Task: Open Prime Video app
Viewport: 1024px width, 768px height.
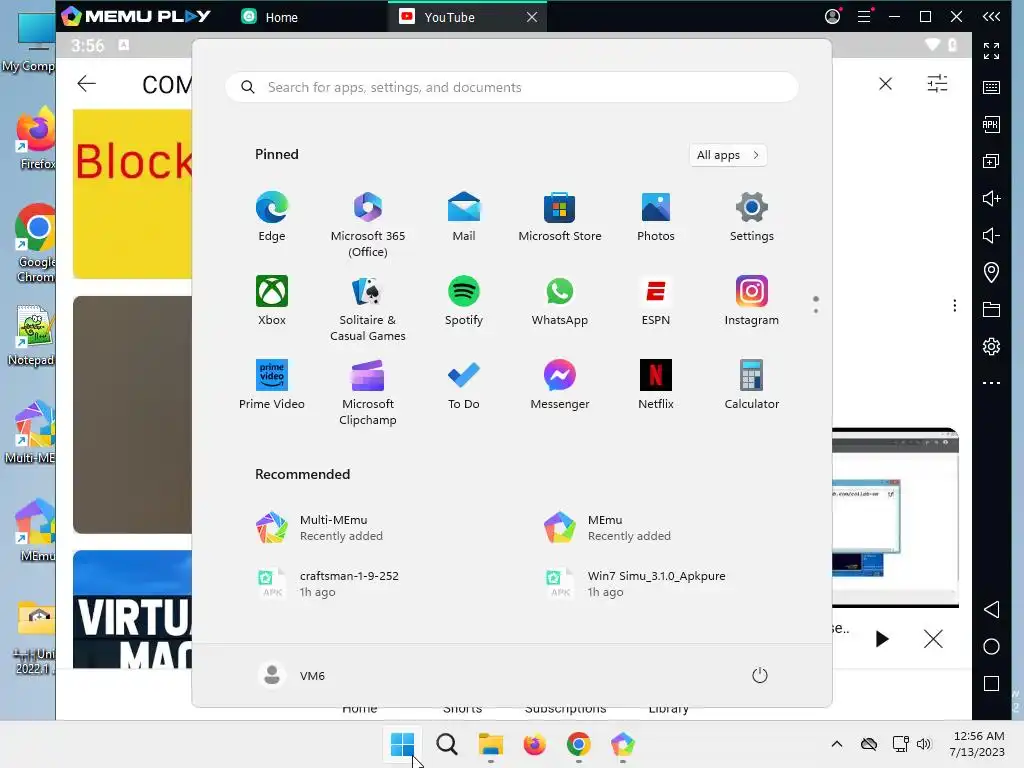Action: [272, 385]
